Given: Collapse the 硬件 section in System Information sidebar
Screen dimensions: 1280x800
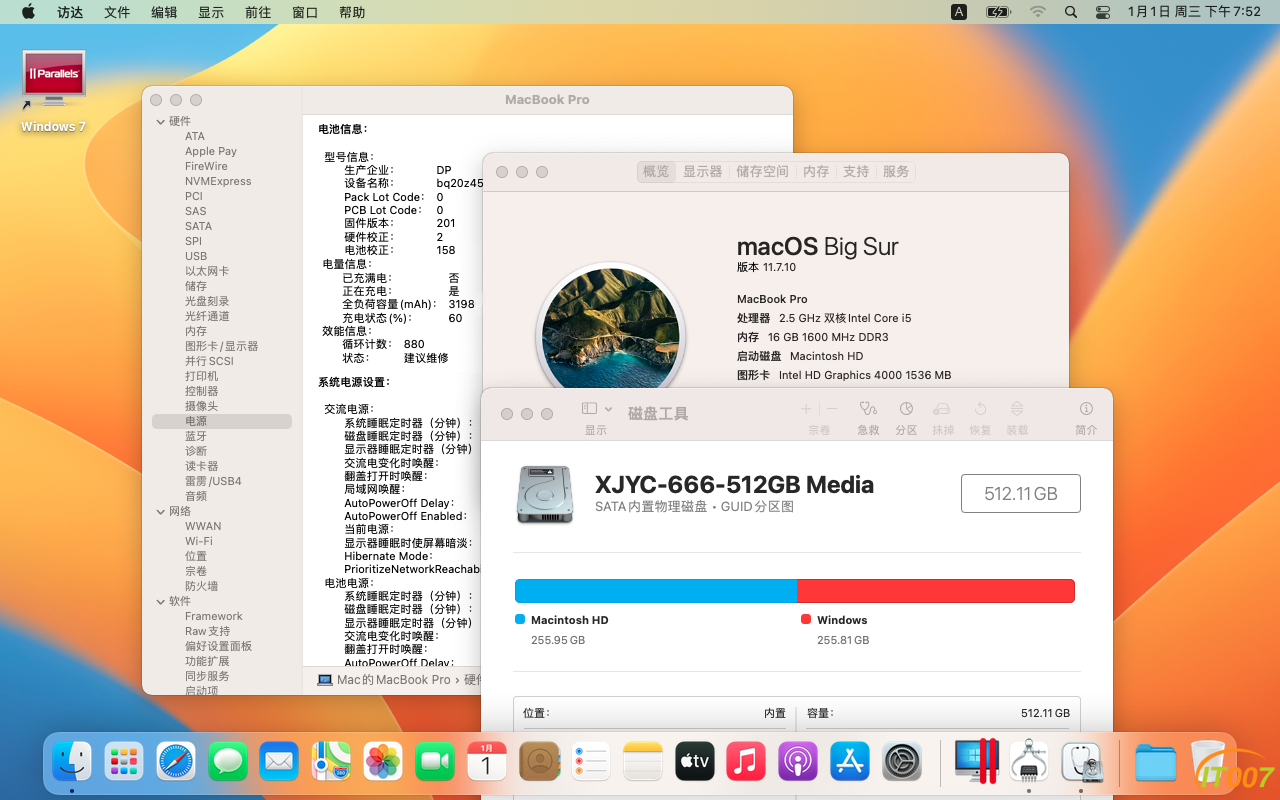Looking at the screenshot, I should 160,121.
